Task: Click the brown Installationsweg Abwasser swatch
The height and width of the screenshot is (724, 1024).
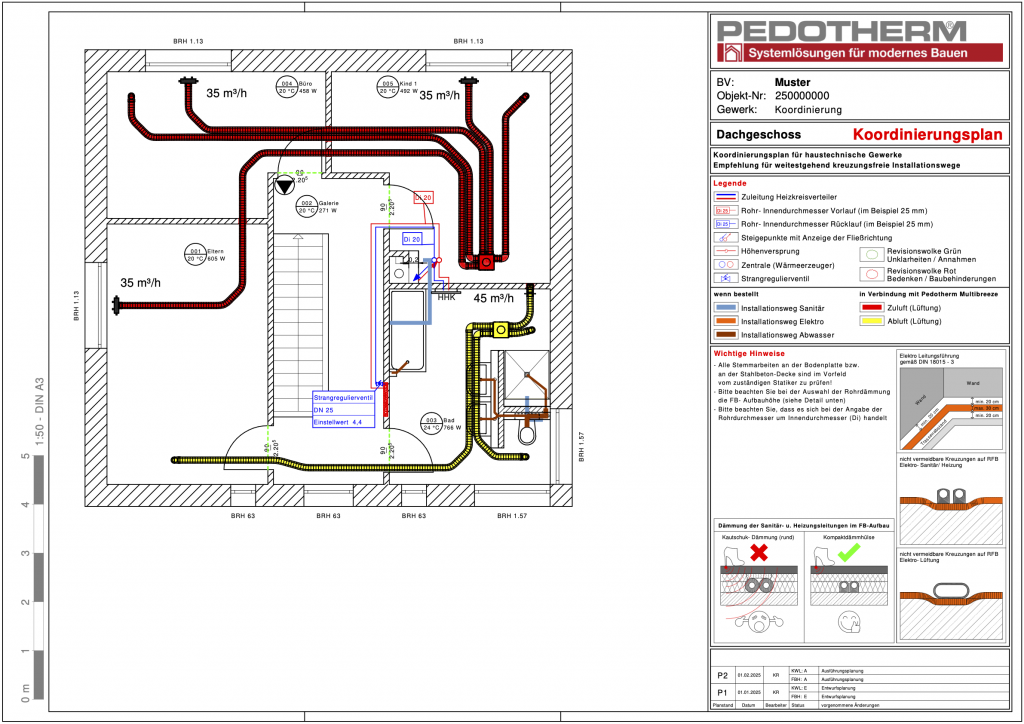Action: pyautogui.click(x=726, y=335)
